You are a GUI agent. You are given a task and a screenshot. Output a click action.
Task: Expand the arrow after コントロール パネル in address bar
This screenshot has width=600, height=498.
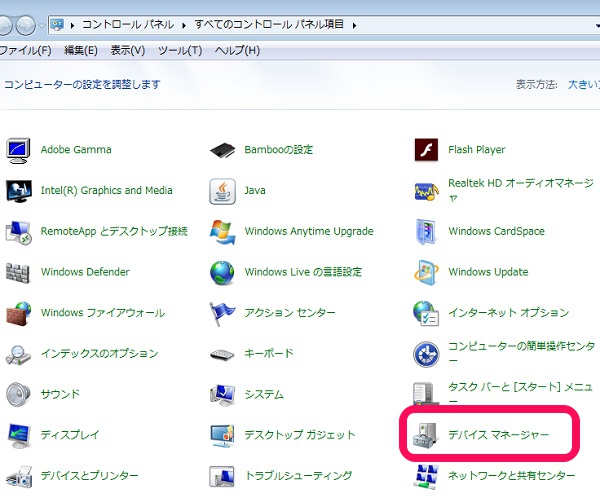pyautogui.click(x=184, y=26)
